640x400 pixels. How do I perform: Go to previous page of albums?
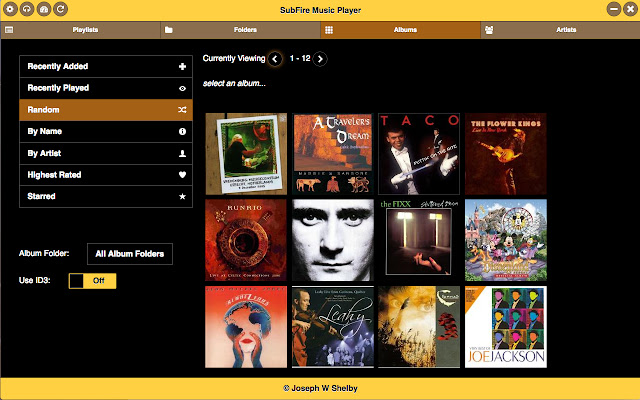275,59
